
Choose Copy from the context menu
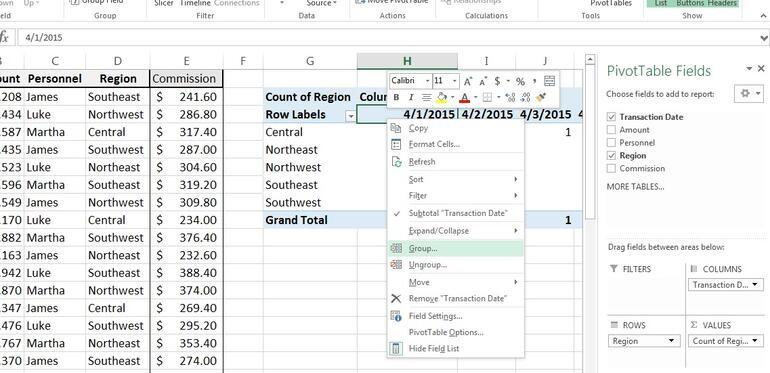(455, 128)
